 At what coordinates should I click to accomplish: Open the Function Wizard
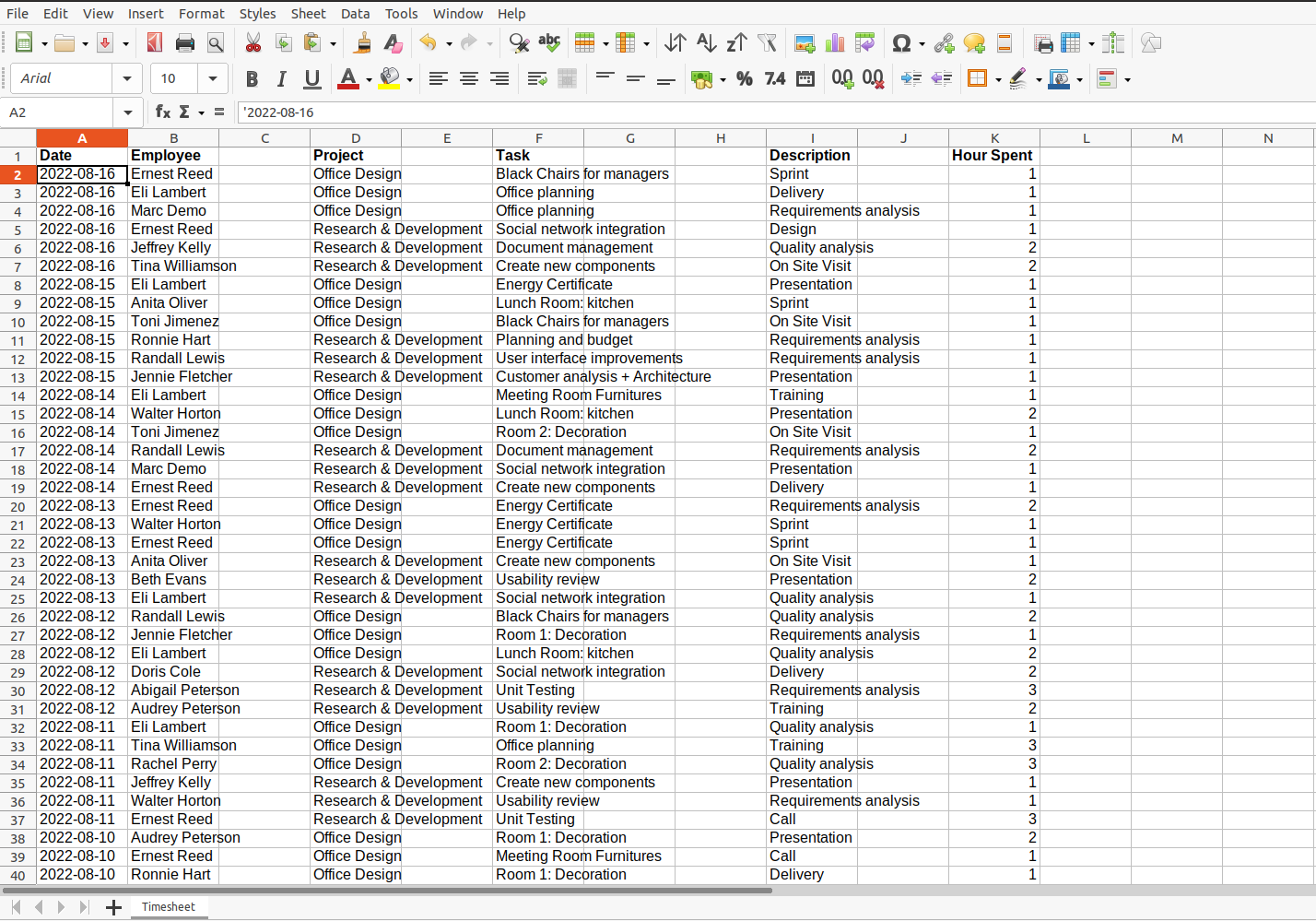pyautogui.click(x=162, y=112)
